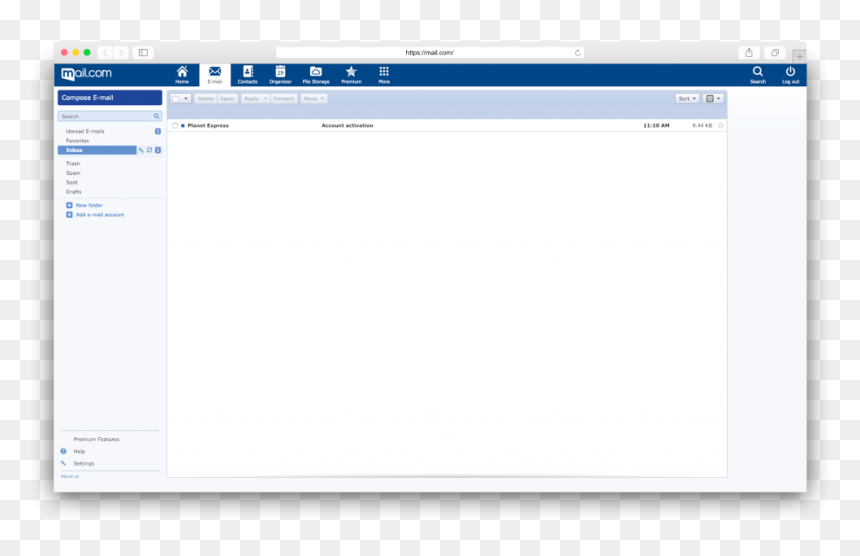Click the Search magnifier in top bar
This screenshot has height=556, width=860.
pos(757,75)
